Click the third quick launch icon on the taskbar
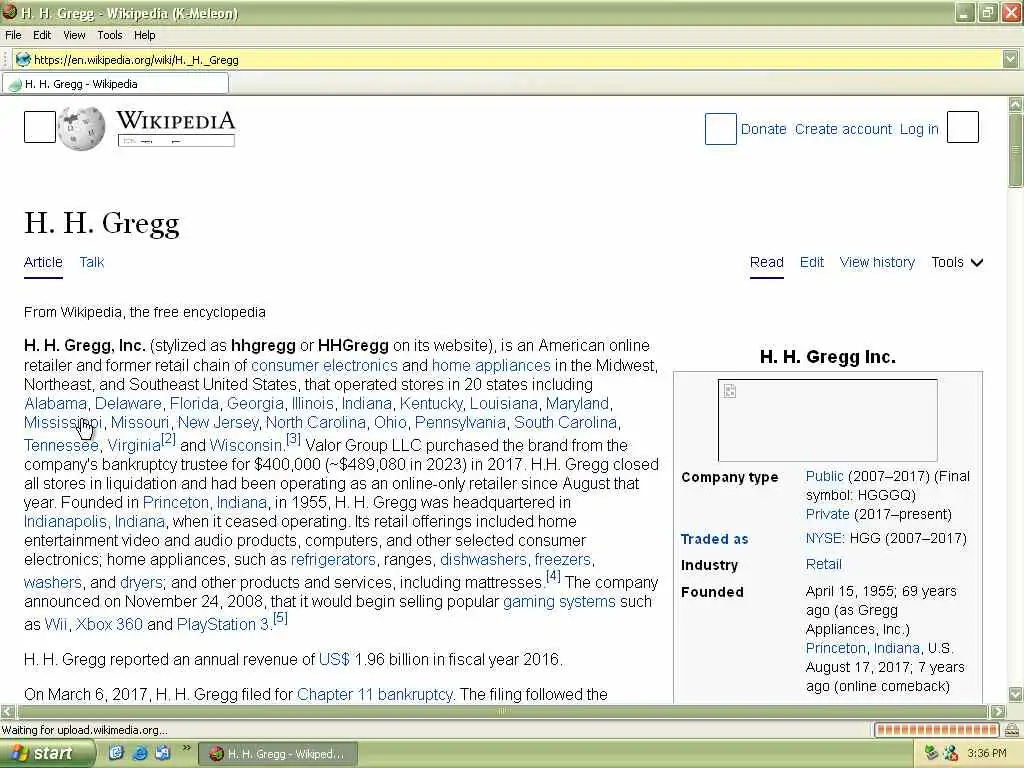This screenshot has width=1024, height=768. [x=162, y=753]
